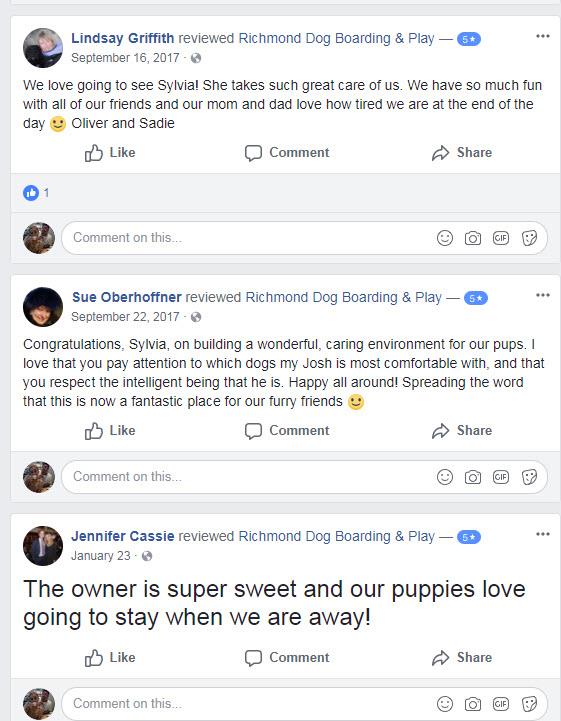Like Jennifer Cassie's review
The height and width of the screenshot is (721, 561).
(110, 658)
